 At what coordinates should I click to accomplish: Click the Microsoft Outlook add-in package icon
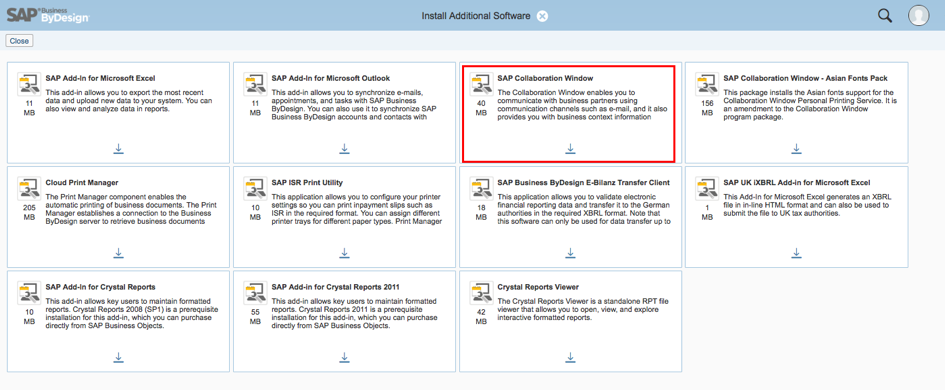tap(255, 84)
